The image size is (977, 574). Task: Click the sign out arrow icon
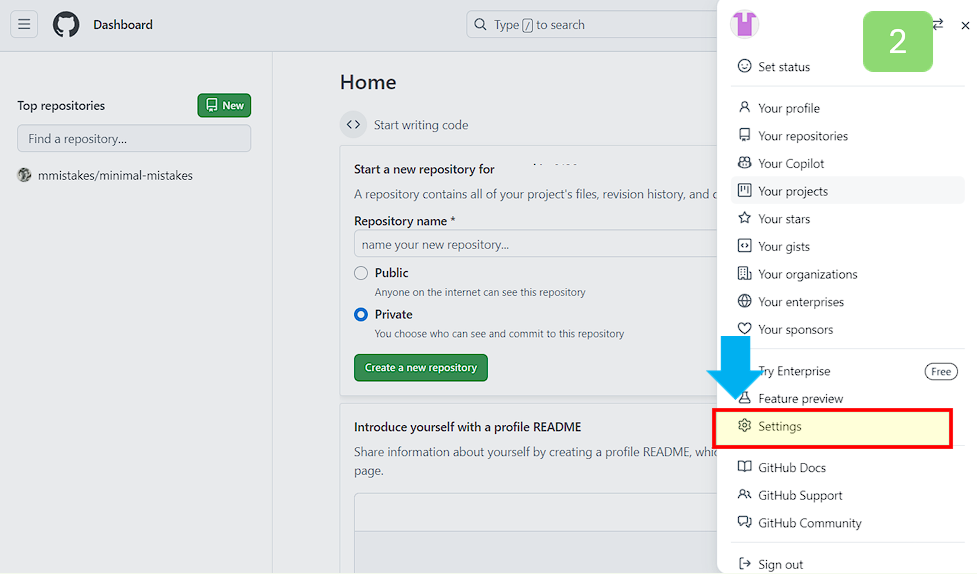(x=745, y=563)
